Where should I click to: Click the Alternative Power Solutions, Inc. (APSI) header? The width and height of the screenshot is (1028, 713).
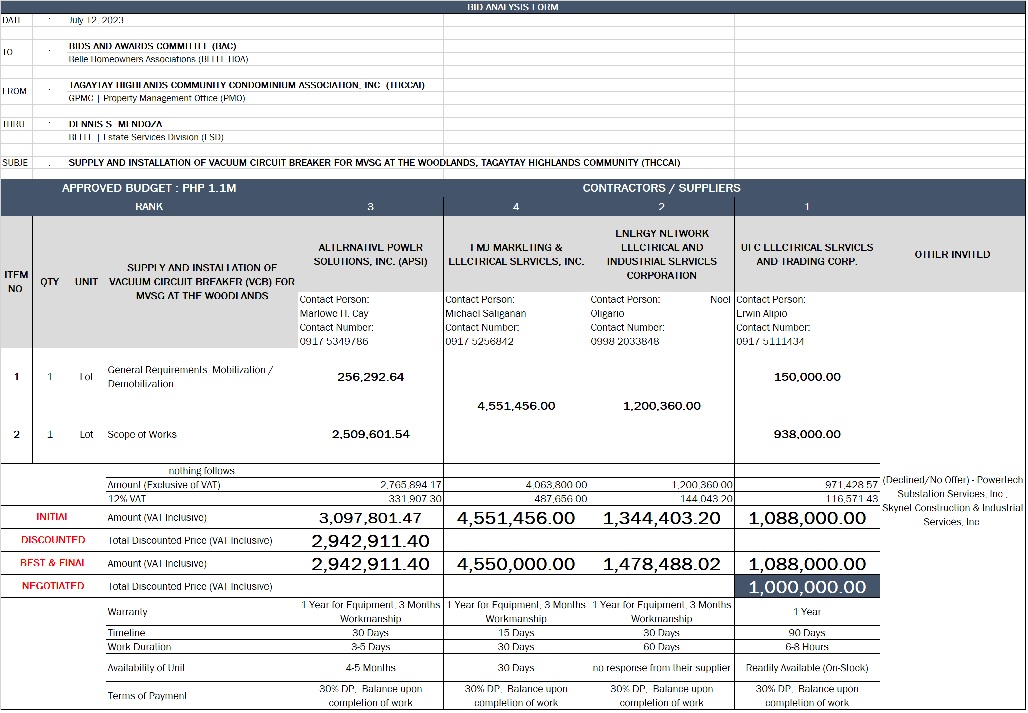(x=370, y=254)
